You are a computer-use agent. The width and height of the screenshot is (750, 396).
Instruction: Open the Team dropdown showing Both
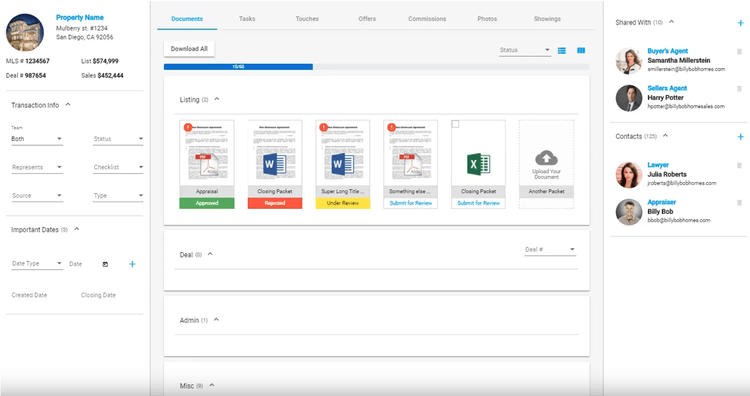37,139
